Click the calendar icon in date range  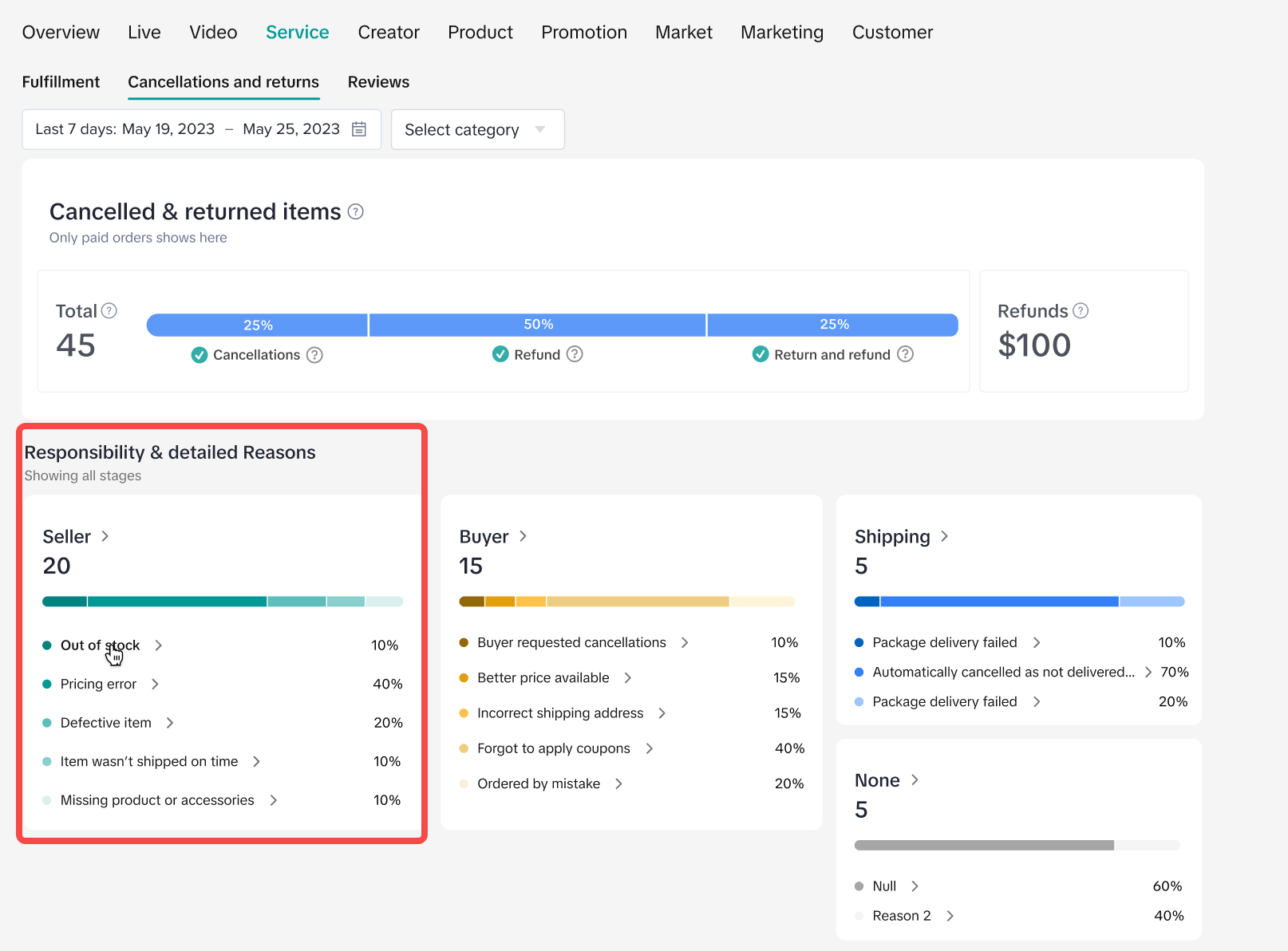pyautogui.click(x=359, y=129)
